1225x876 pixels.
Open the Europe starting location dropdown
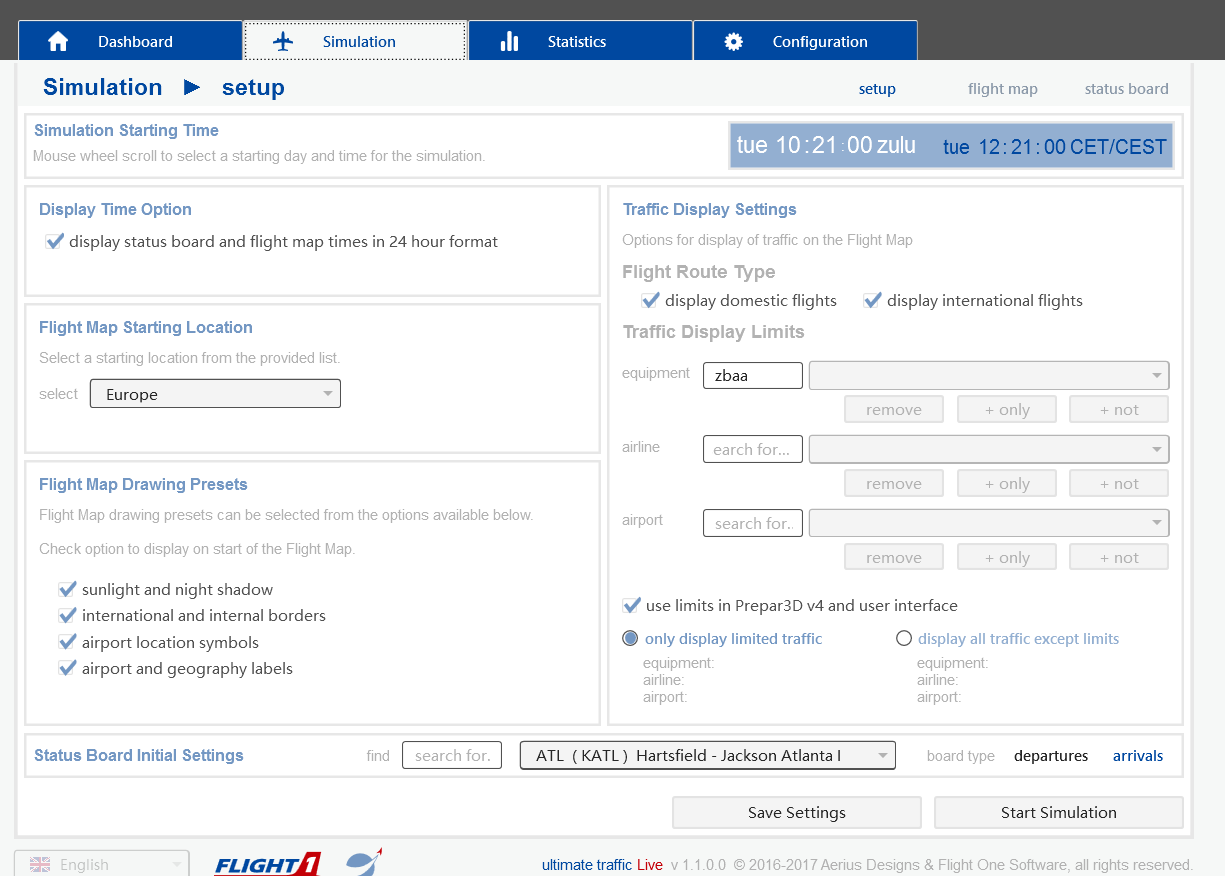pos(215,394)
